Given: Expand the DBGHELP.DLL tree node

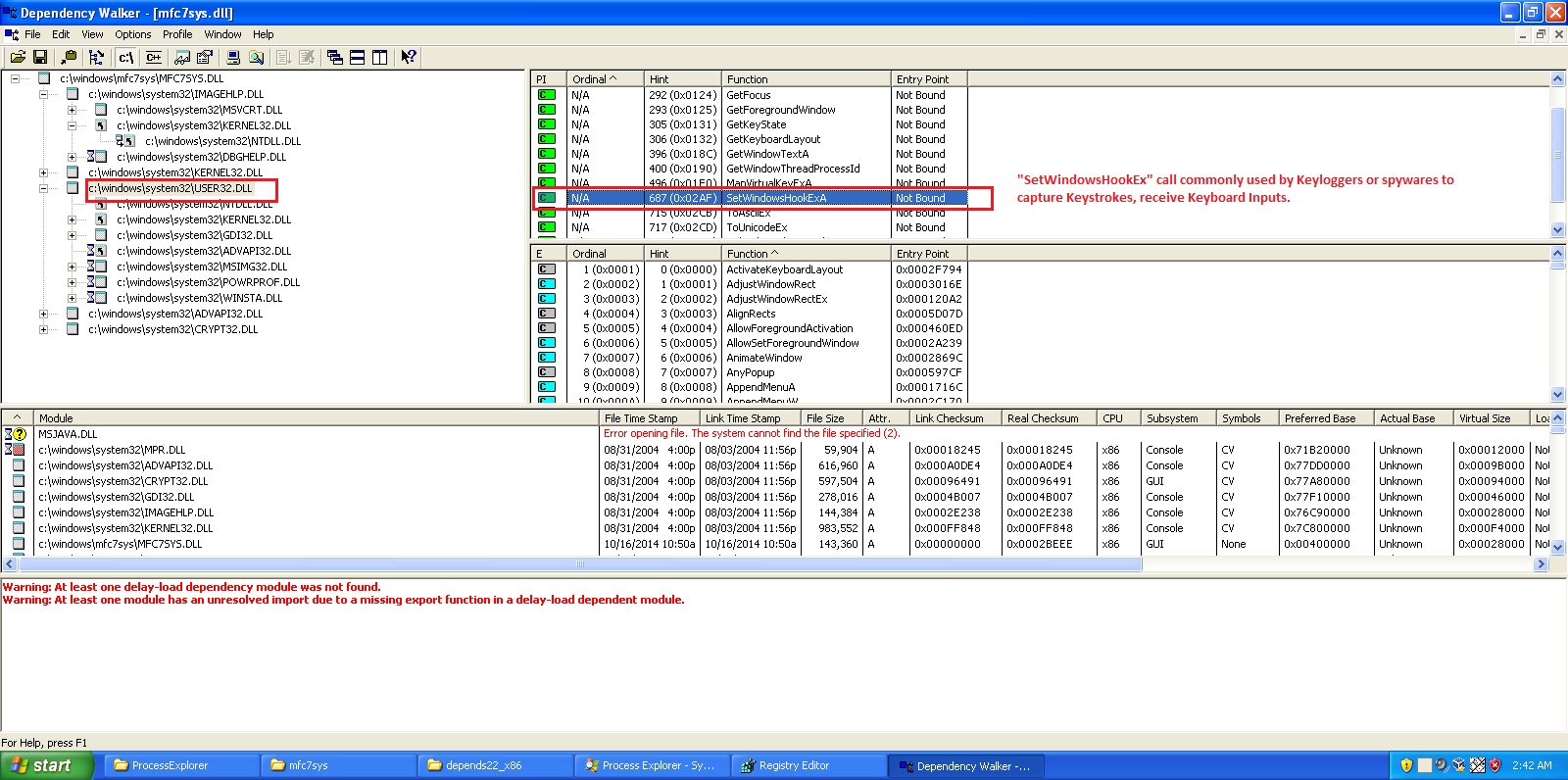Looking at the screenshot, I should (x=73, y=157).
